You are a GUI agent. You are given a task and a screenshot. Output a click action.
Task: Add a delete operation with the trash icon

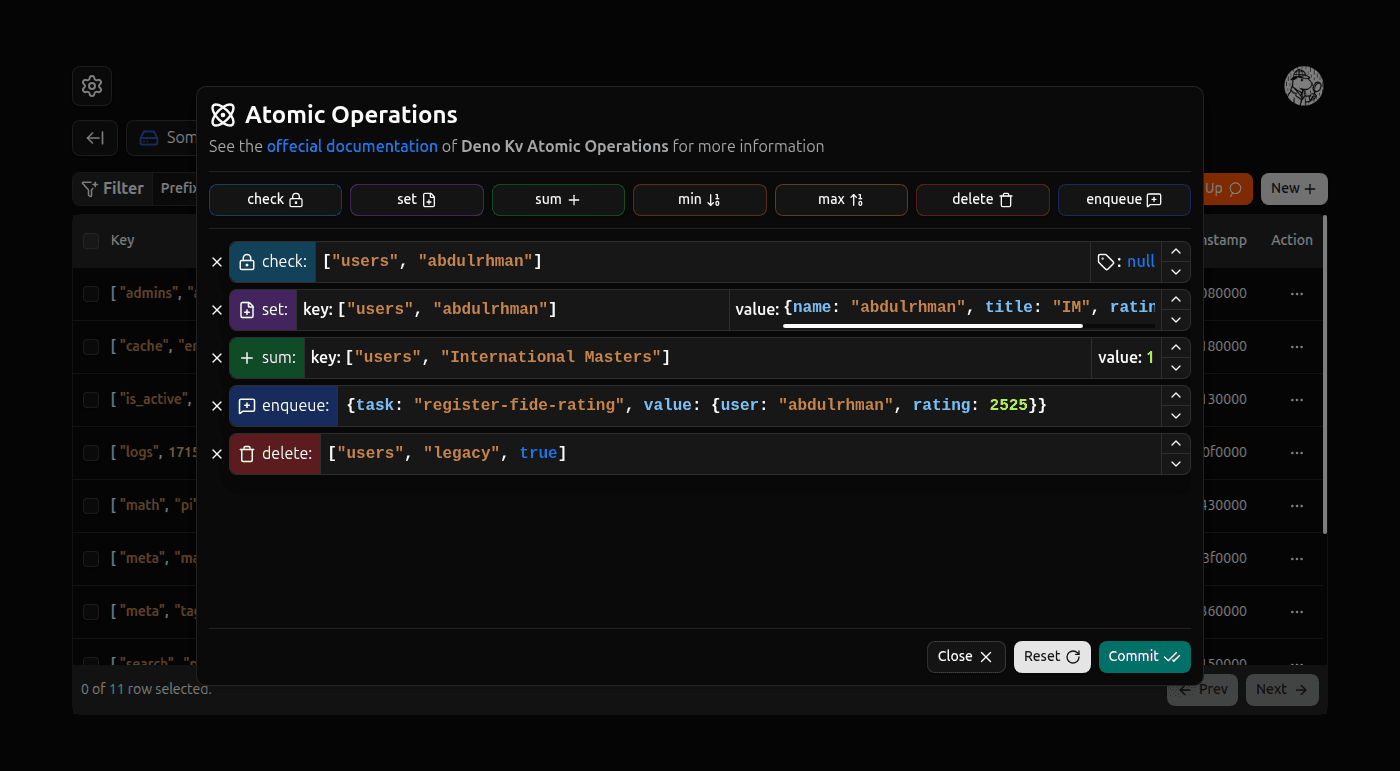[x=982, y=199]
